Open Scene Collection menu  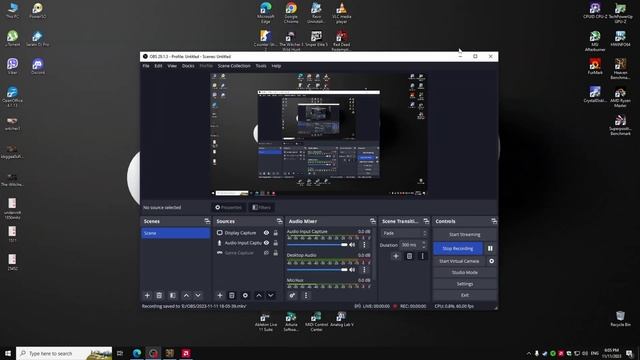(234, 66)
